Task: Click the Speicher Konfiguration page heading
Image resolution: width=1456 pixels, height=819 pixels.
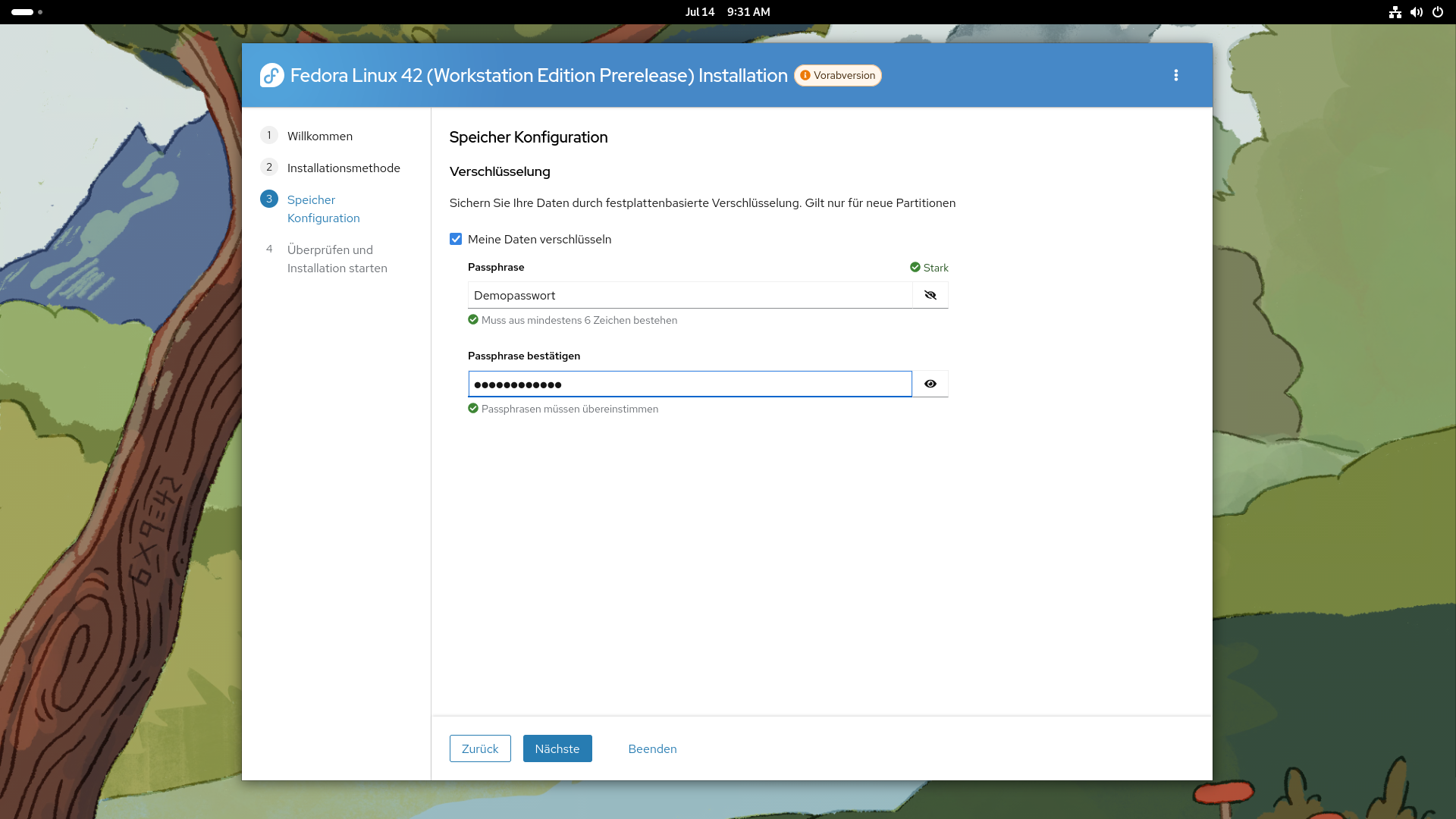Action: click(x=529, y=137)
